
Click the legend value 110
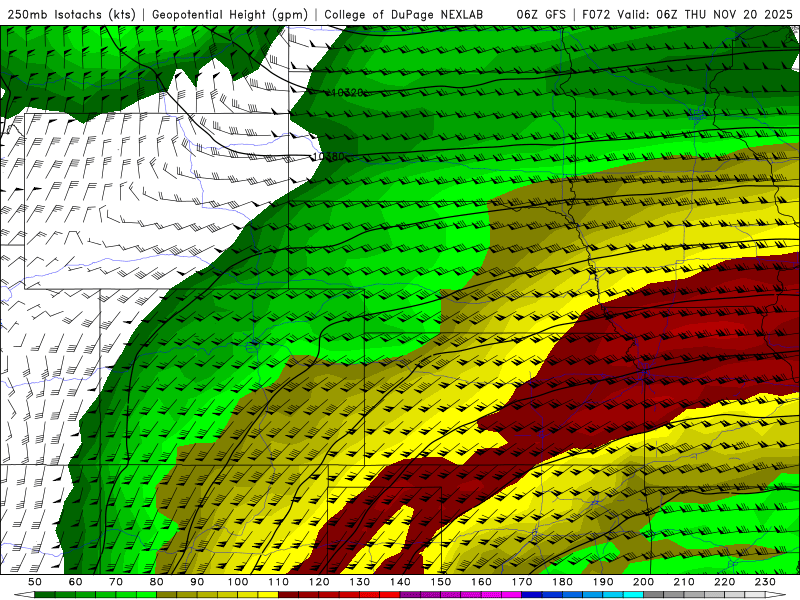pyautogui.click(x=279, y=582)
